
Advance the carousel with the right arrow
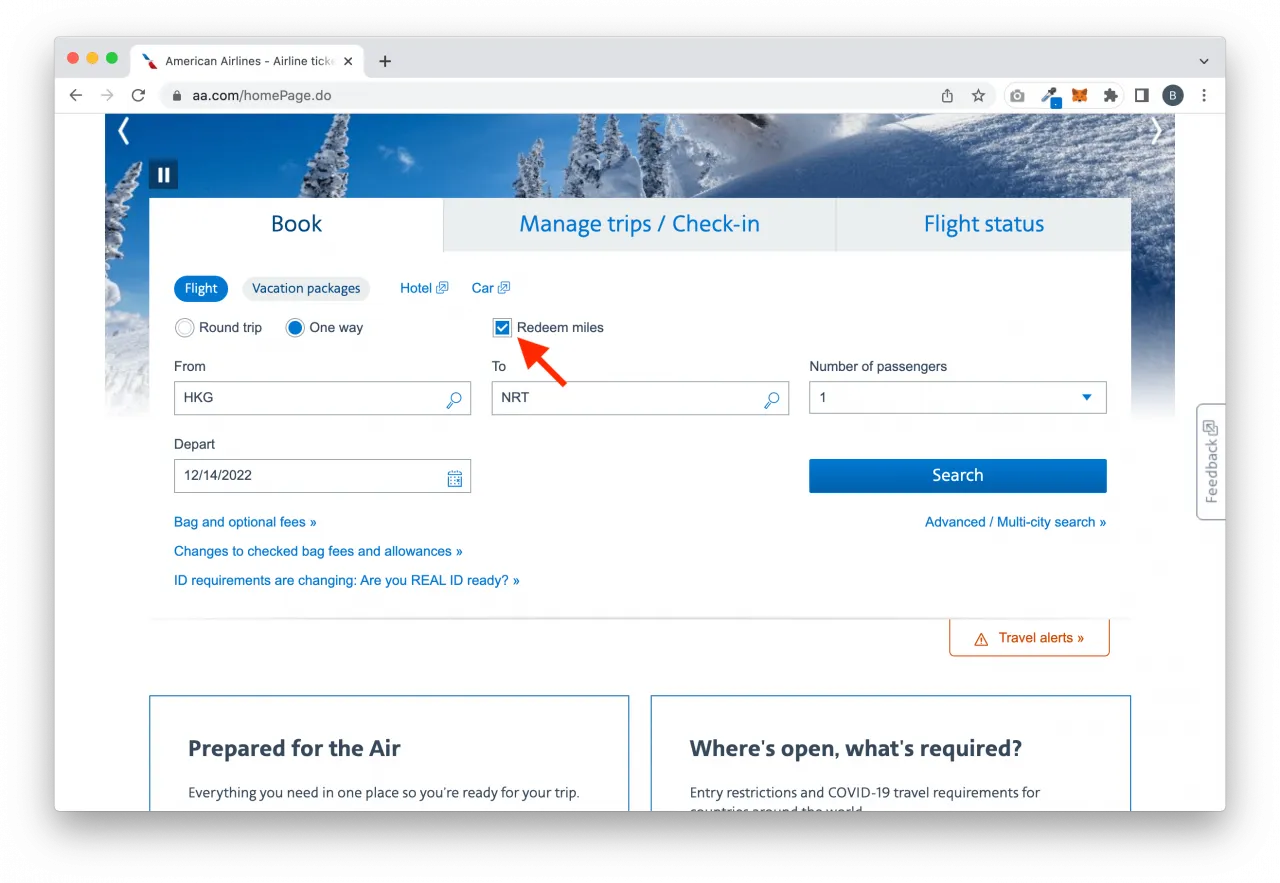pyautogui.click(x=1156, y=131)
